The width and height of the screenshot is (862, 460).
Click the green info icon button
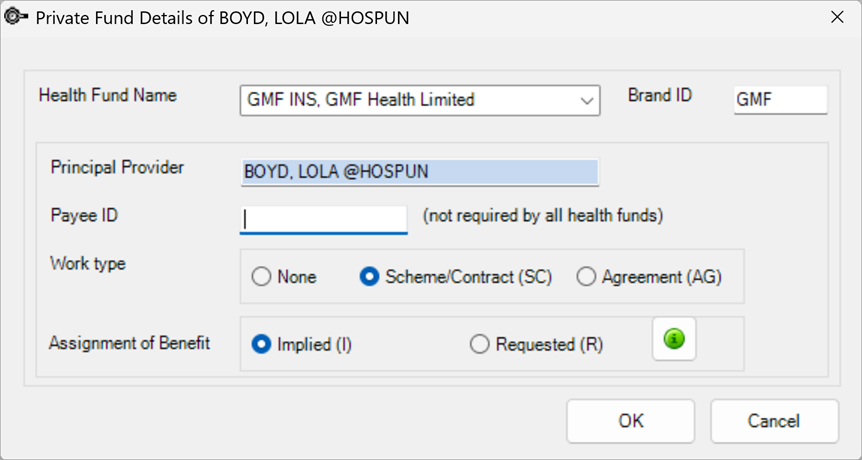(674, 339)
